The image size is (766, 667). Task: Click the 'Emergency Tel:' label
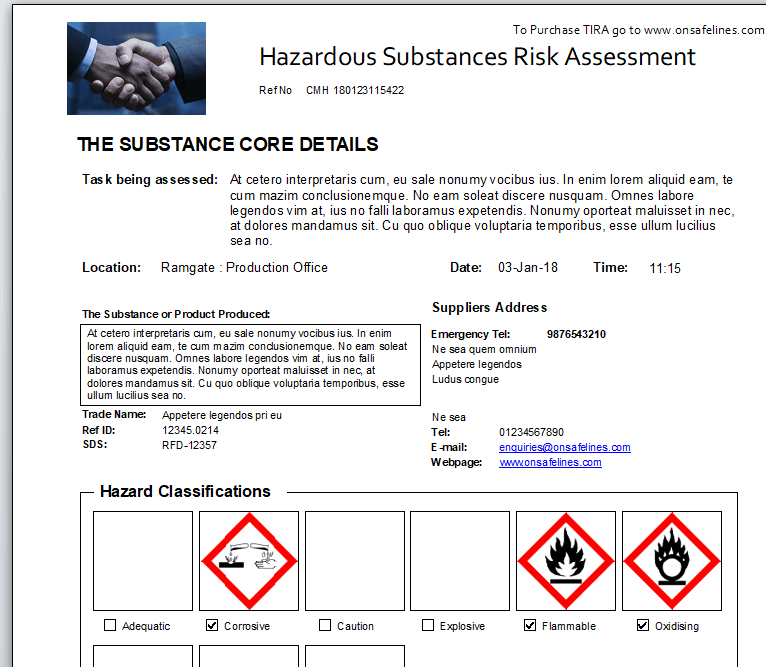point(470,334)
